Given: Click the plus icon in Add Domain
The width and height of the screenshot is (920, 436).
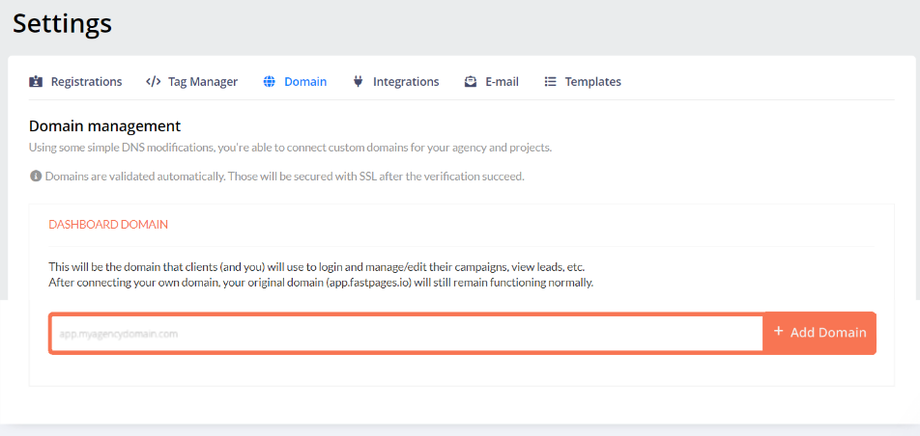Looking at the screenshot, I should click(x=778, y=332).
